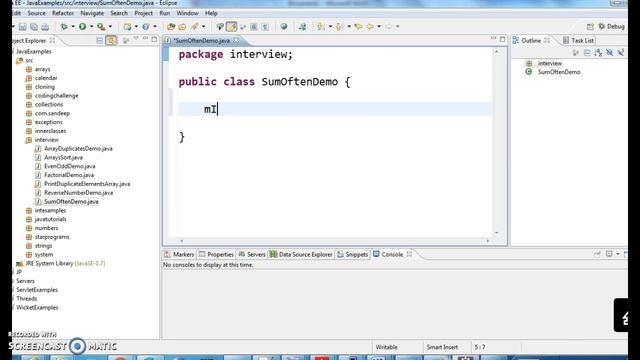Click the Back navigation arrow icon
Screen dimensions: 640x360
370,27
